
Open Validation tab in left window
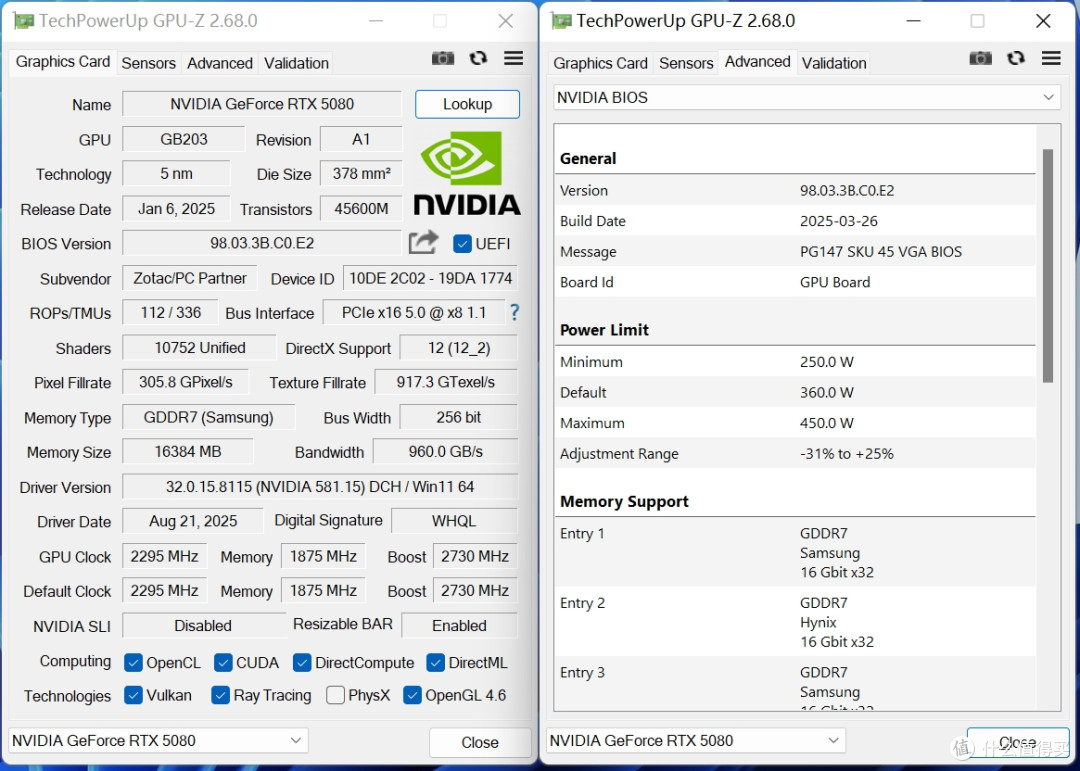click(x=296, y=63)
